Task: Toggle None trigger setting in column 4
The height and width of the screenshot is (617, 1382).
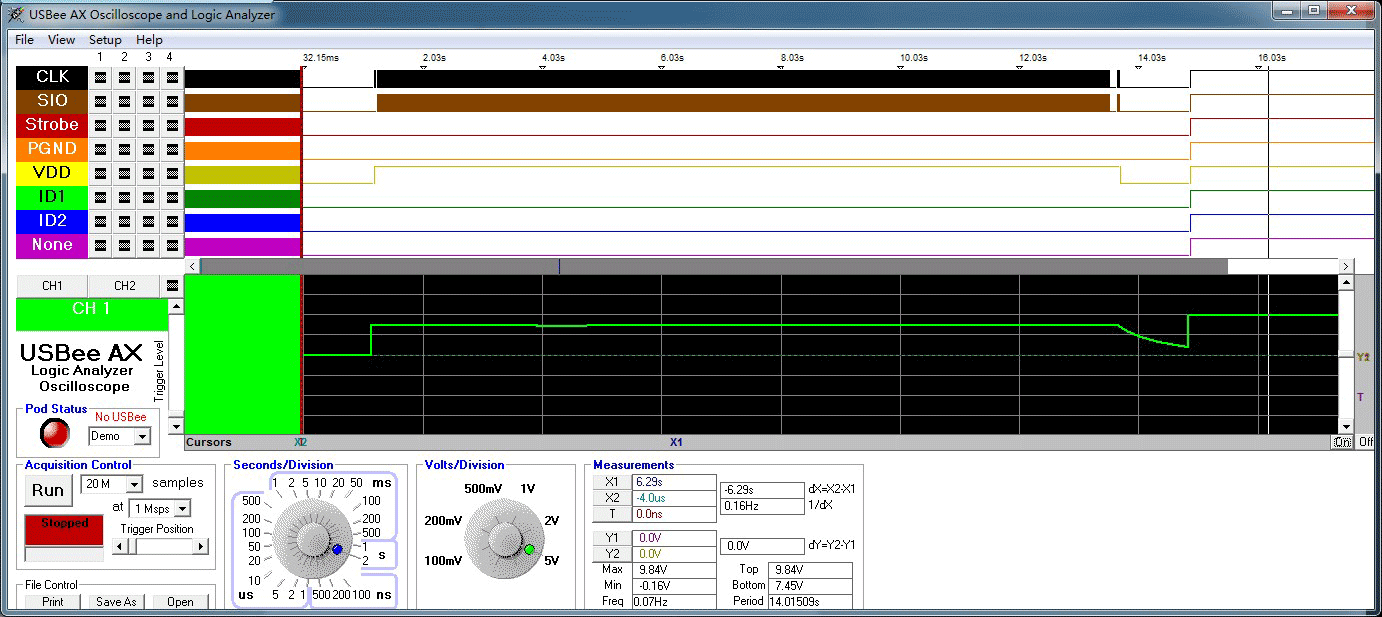Action: coord(171,245)
